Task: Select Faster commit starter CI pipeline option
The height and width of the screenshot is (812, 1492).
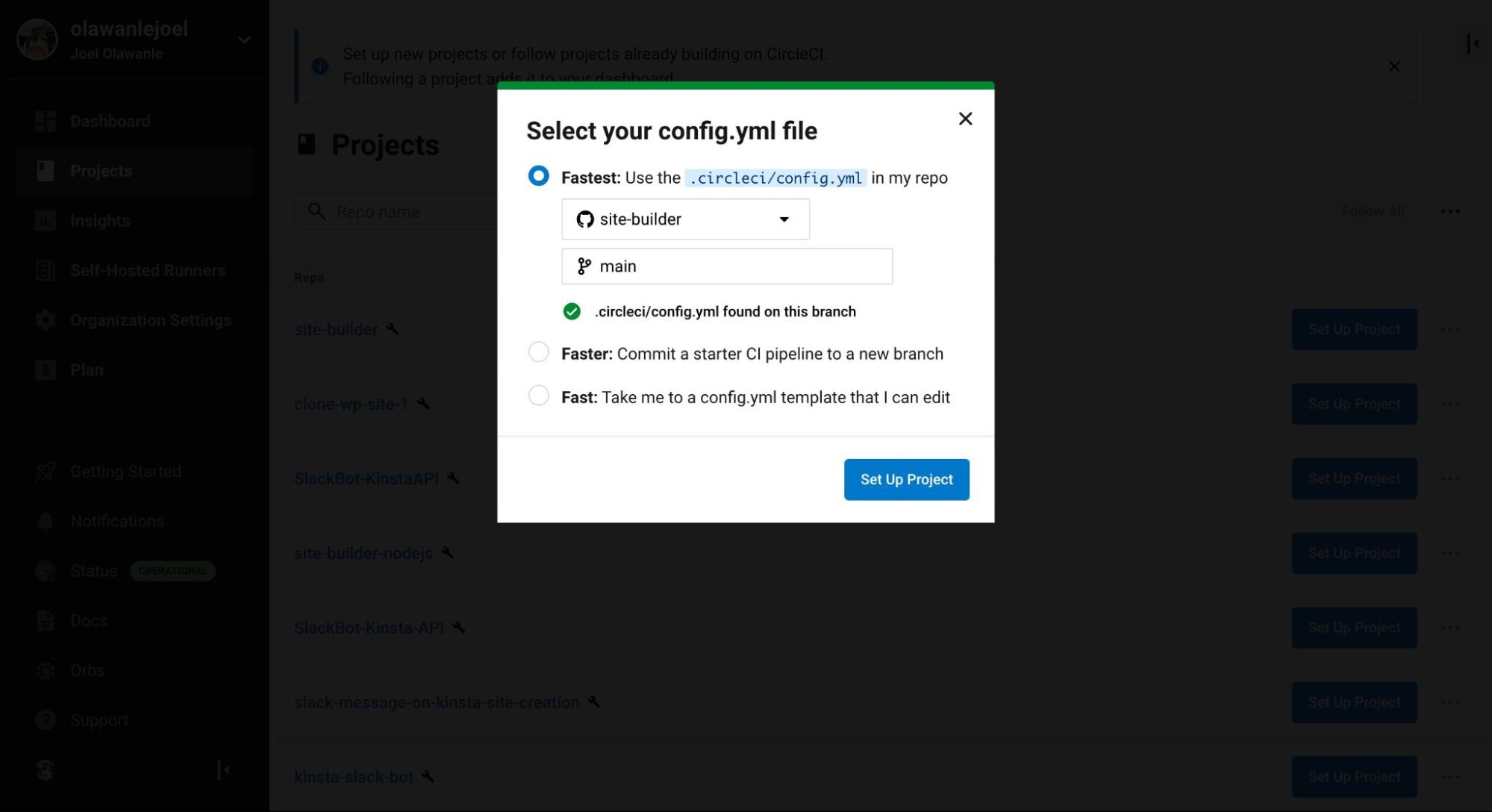Action: (x=538, y=352)
